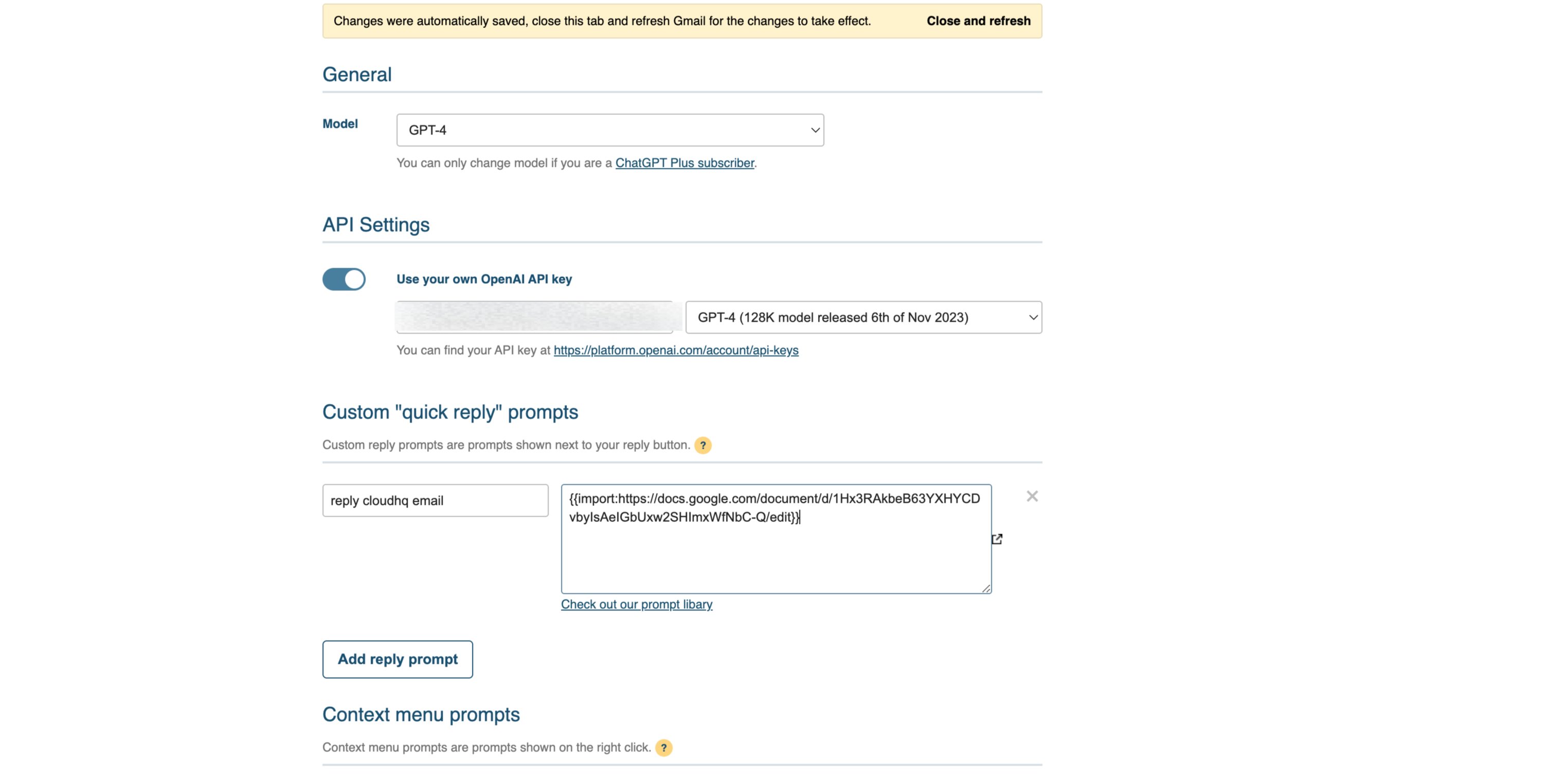Click inside the import docs.google.com prompt textarea
Image resolution: width=1568 pixels, height=783 pixels.
tap(776, 554)
